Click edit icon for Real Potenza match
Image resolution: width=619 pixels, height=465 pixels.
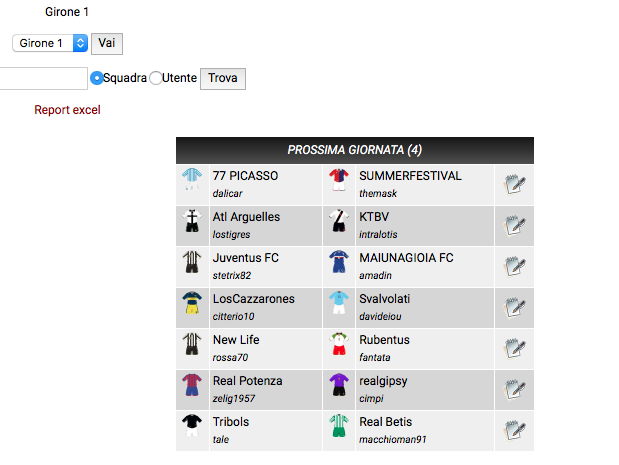click(x=515, y=389)
